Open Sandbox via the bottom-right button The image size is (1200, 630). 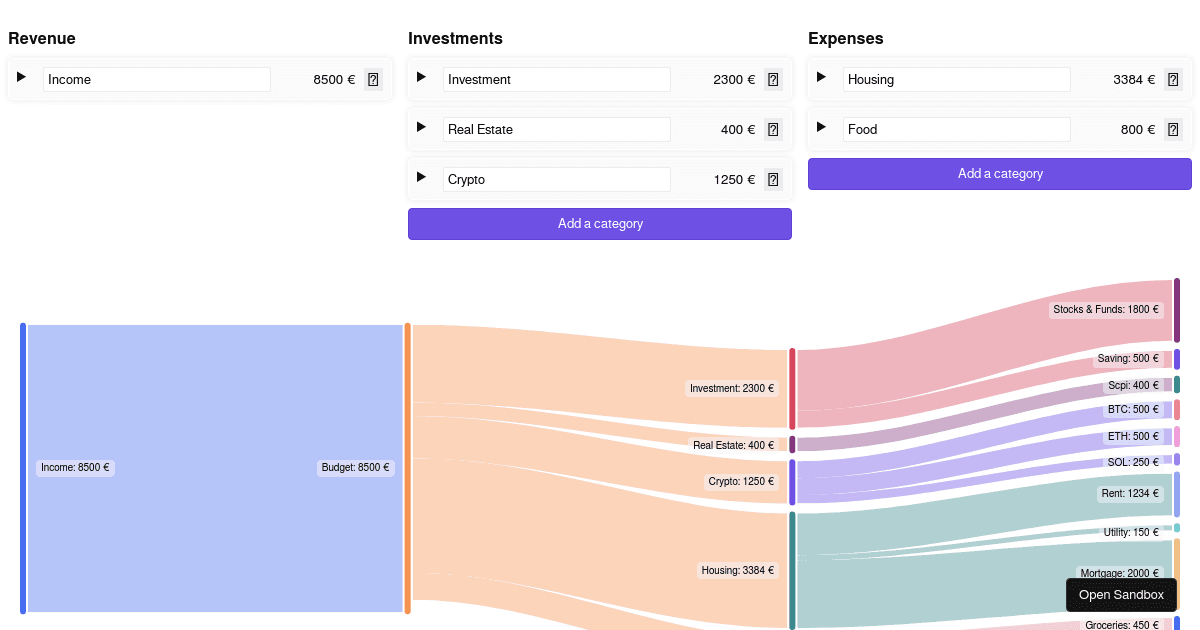[1121, 595]
